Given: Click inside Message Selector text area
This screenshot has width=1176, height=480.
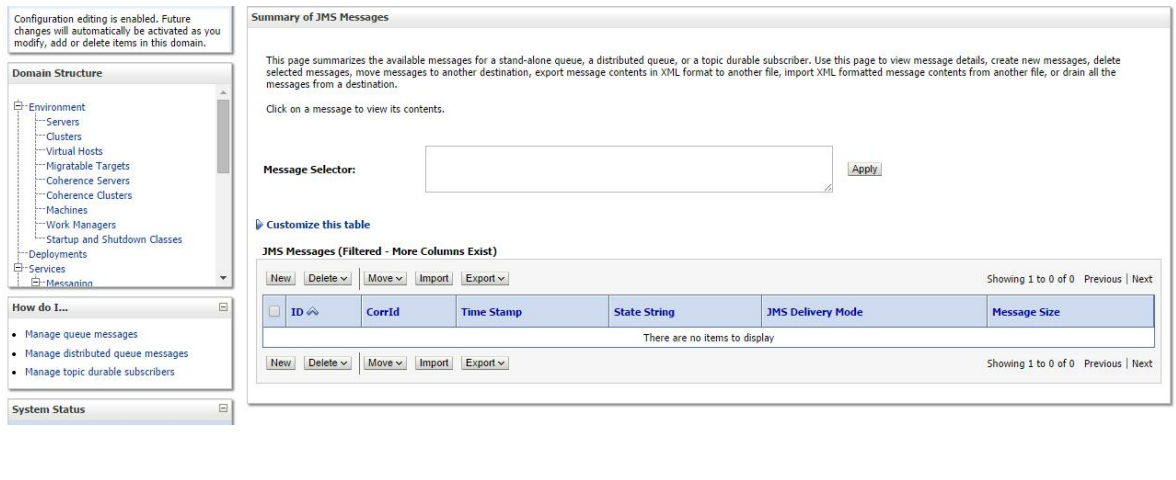Looking at the screenshot, I should click(x=628, y=169).
